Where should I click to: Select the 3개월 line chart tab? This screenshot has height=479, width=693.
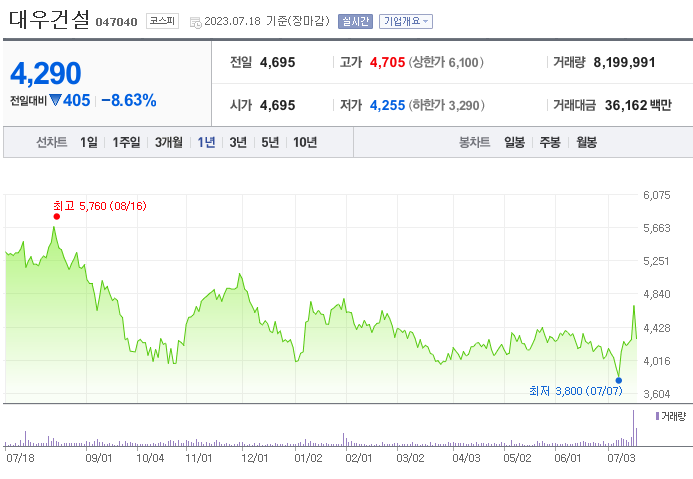(x=169, y=142)
